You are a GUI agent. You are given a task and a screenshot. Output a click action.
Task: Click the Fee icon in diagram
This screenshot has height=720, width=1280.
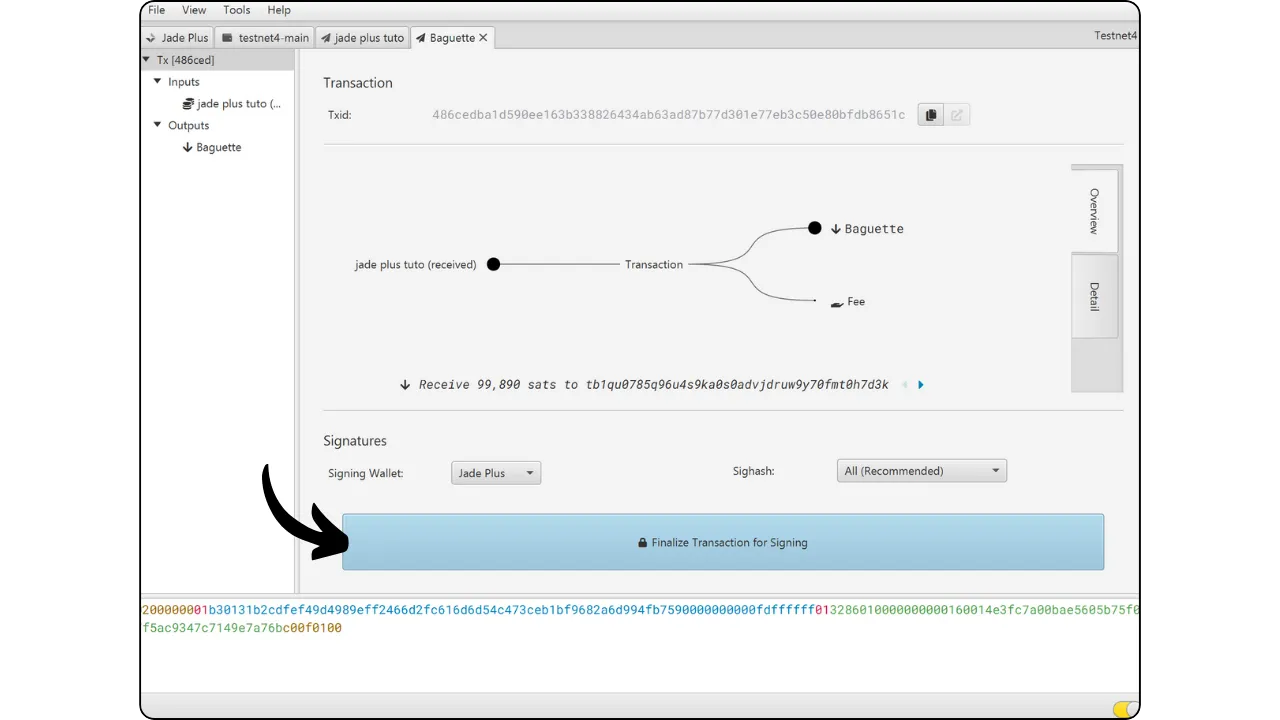pyautogui.click(x=837, y=303)
